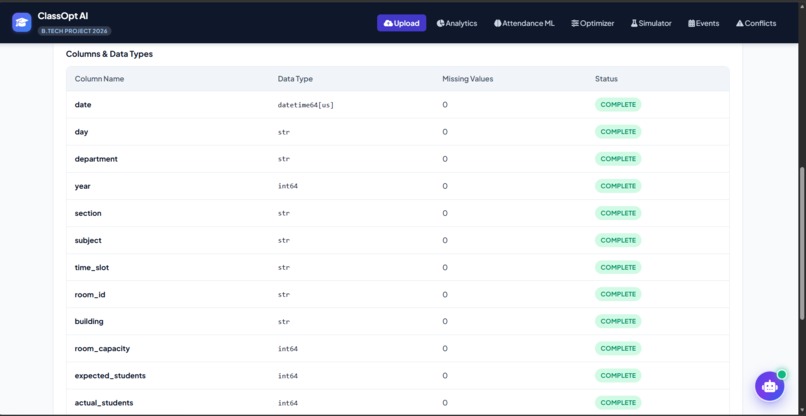Click the Columns & Data Types heading
Image resolution: width=806 pixels, height=416 pixels.
[x=109, y=54]
